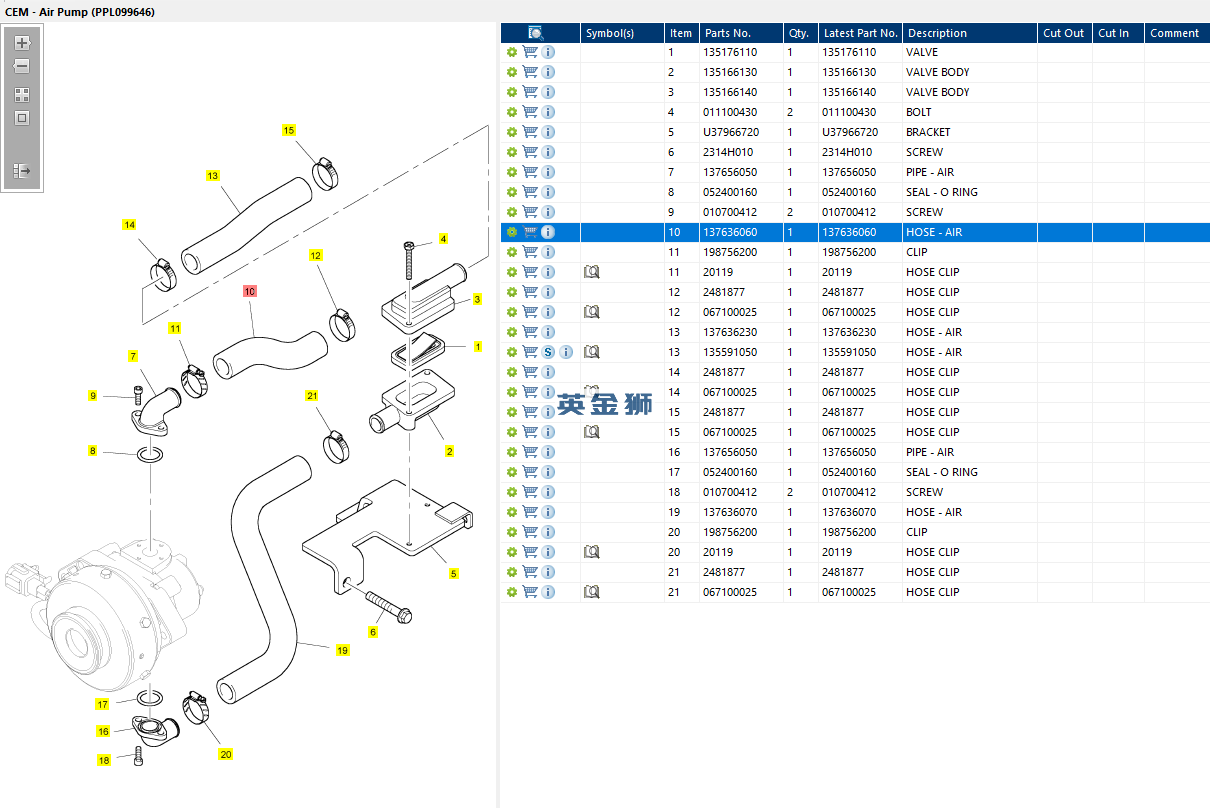Select callout 5 bracket label on the diagram
The width and height of the screenshot is (1210, 808).
point(453,573)
